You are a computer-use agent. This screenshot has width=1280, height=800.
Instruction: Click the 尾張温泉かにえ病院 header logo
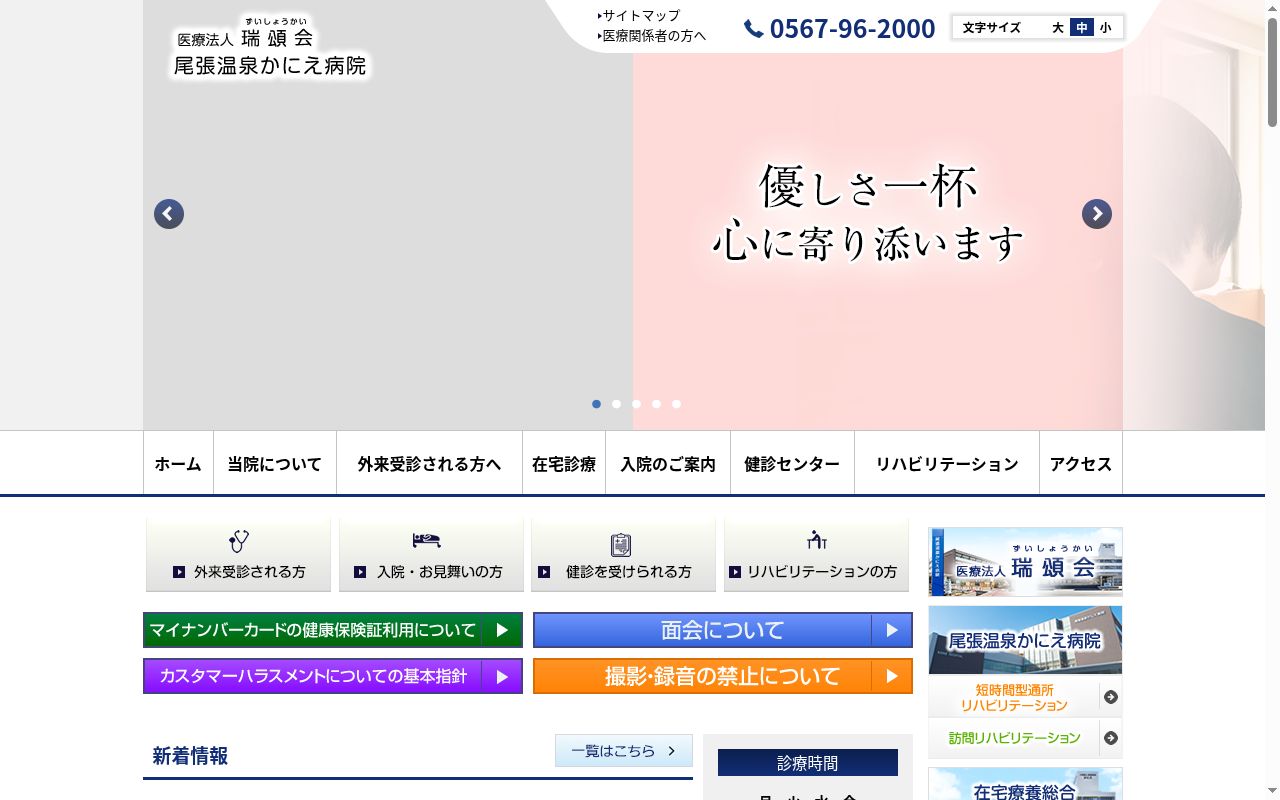pos(270,47)
